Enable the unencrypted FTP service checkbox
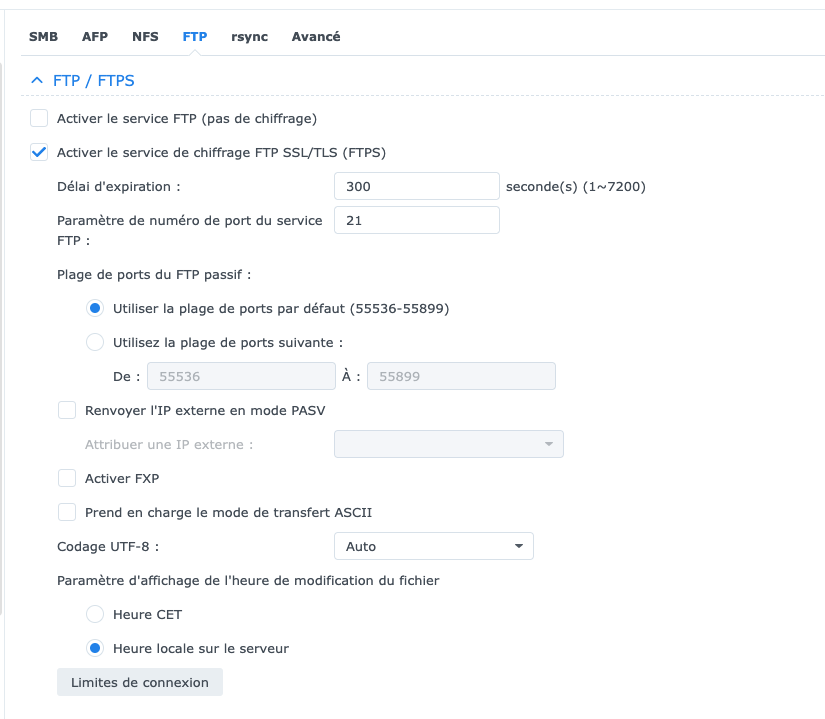Image resolution: width=825 pixels, height=719 pixels. pos(39,119)
